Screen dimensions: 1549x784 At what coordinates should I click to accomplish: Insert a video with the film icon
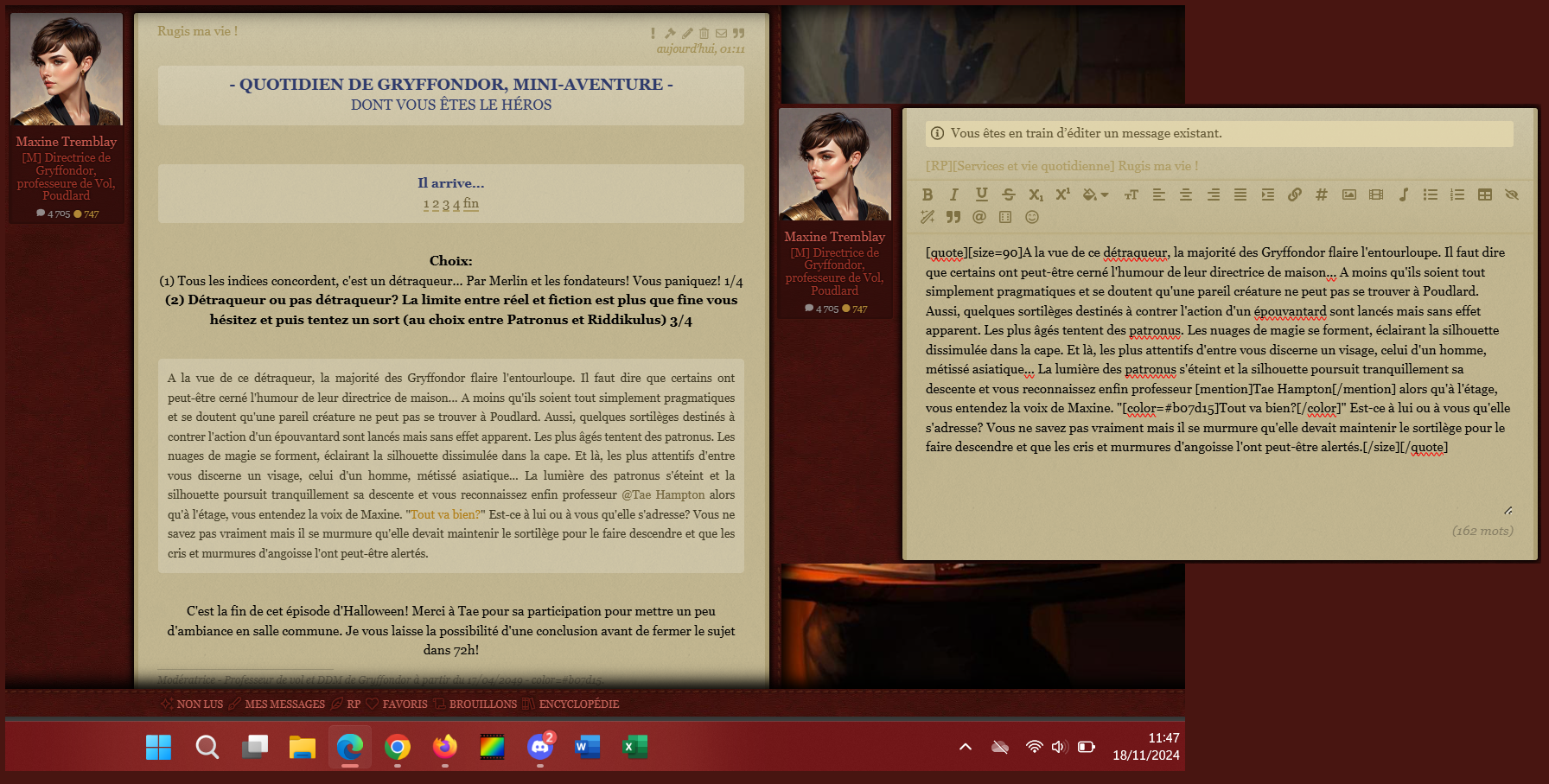click(1376, 194)
